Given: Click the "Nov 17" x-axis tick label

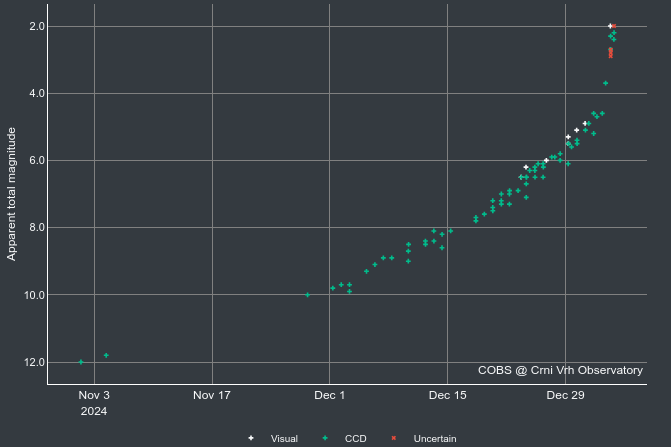Looking at the screenshot, I should [x=211, y=396].
